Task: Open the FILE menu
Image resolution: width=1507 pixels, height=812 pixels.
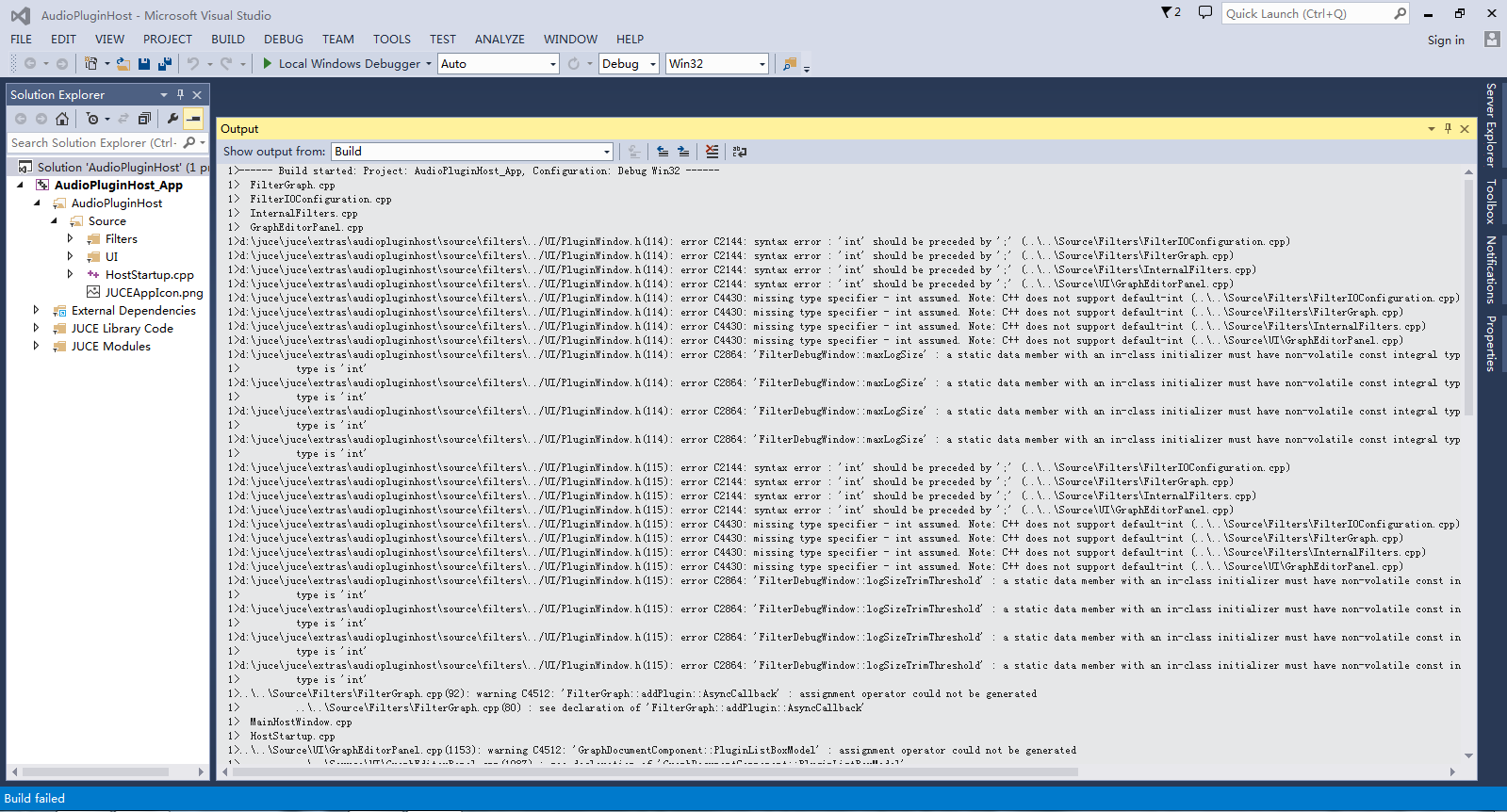Action: pyautogui.click(x=22, y=39)
